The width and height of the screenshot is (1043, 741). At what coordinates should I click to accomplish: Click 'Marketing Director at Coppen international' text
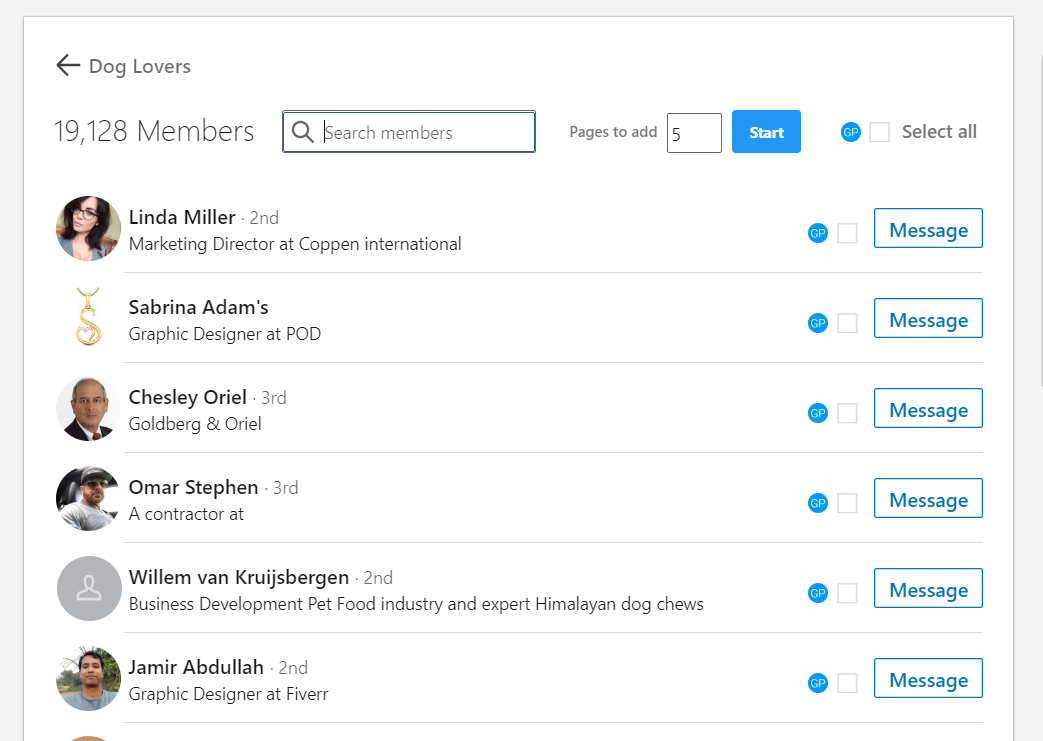click(295, 244)
